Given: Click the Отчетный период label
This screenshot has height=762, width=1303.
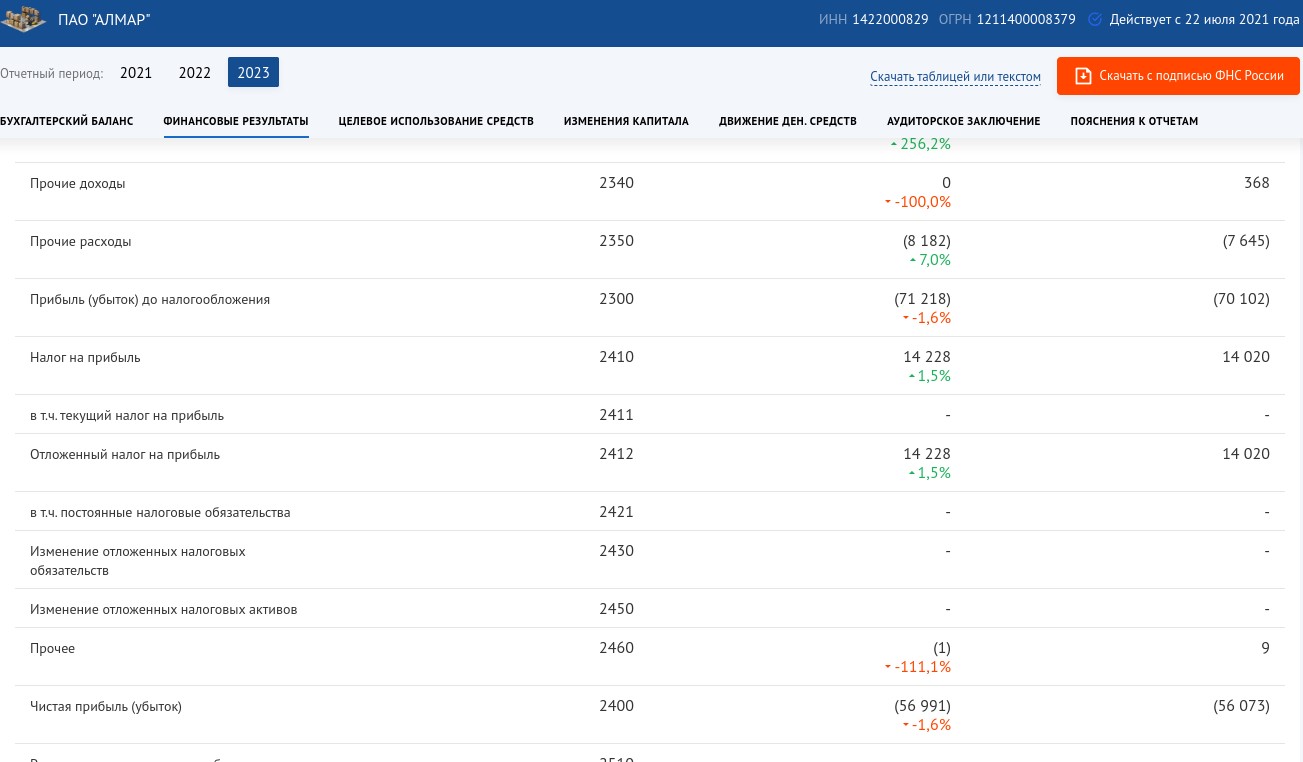Looking at the screenshot, I should tap(52, 74).
